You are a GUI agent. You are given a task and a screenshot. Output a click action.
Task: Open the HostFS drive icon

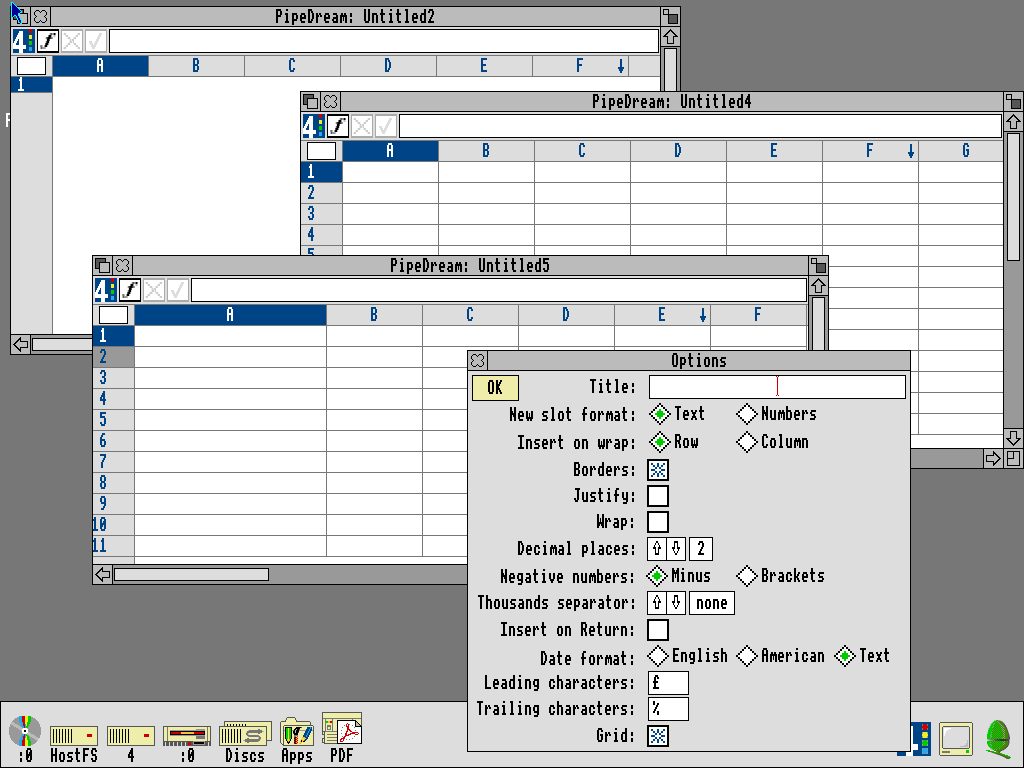click(74, 735)
